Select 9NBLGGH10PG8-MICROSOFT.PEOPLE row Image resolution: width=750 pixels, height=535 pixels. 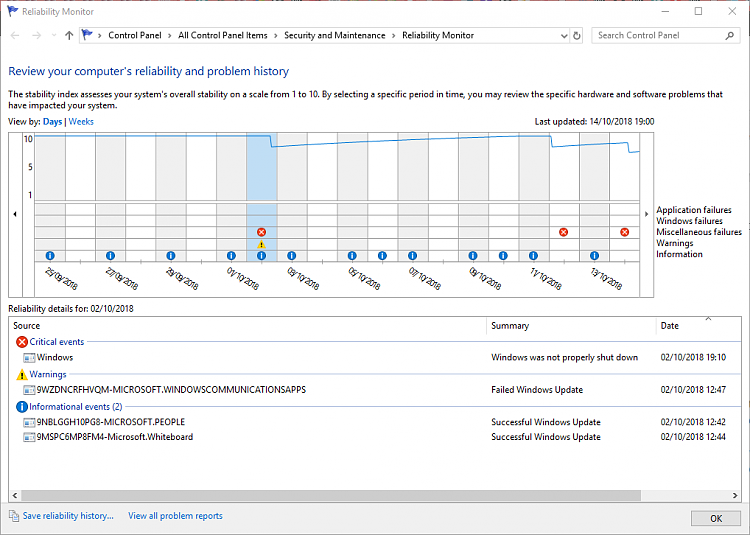click(x=375, y=423)
